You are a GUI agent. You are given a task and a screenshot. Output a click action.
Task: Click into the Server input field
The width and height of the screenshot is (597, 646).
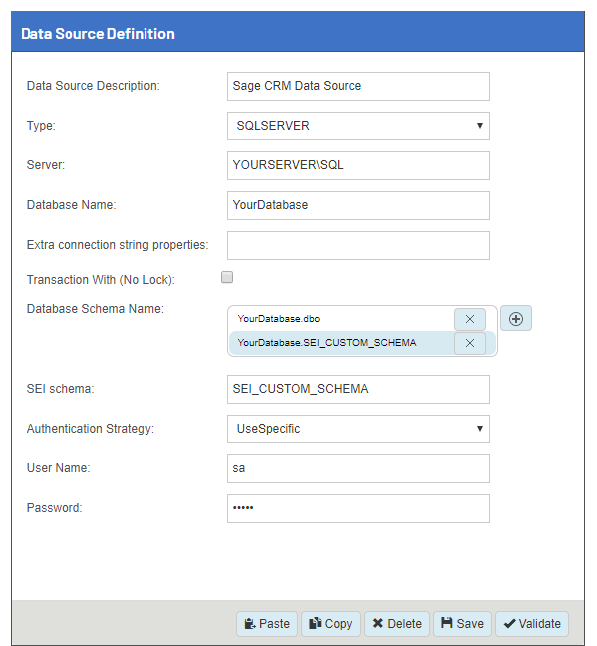[x=358, y=165]
